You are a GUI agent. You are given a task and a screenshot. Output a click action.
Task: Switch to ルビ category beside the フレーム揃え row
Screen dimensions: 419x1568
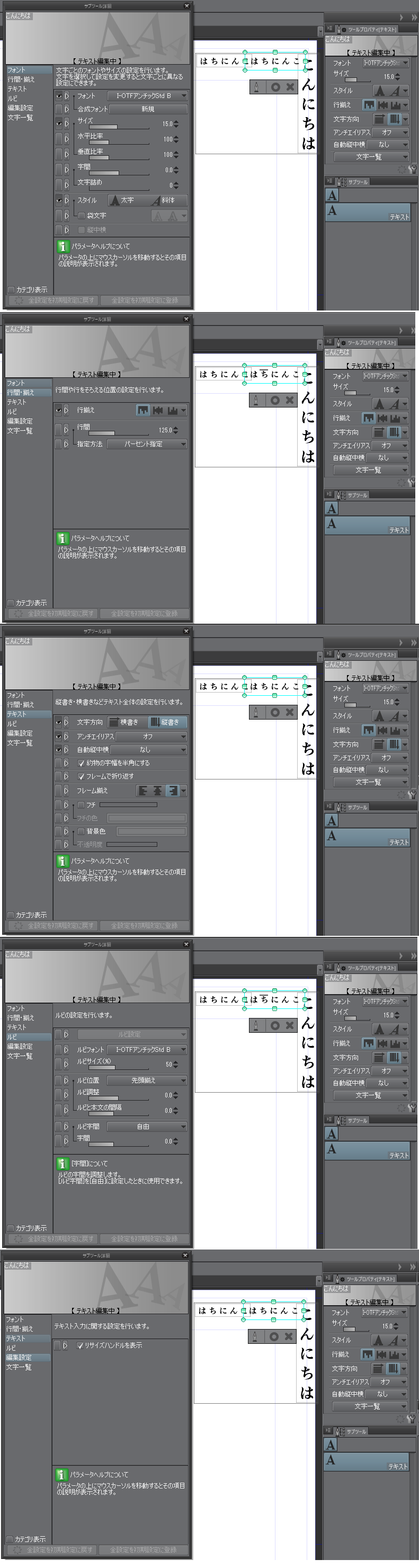coord(12,724)
